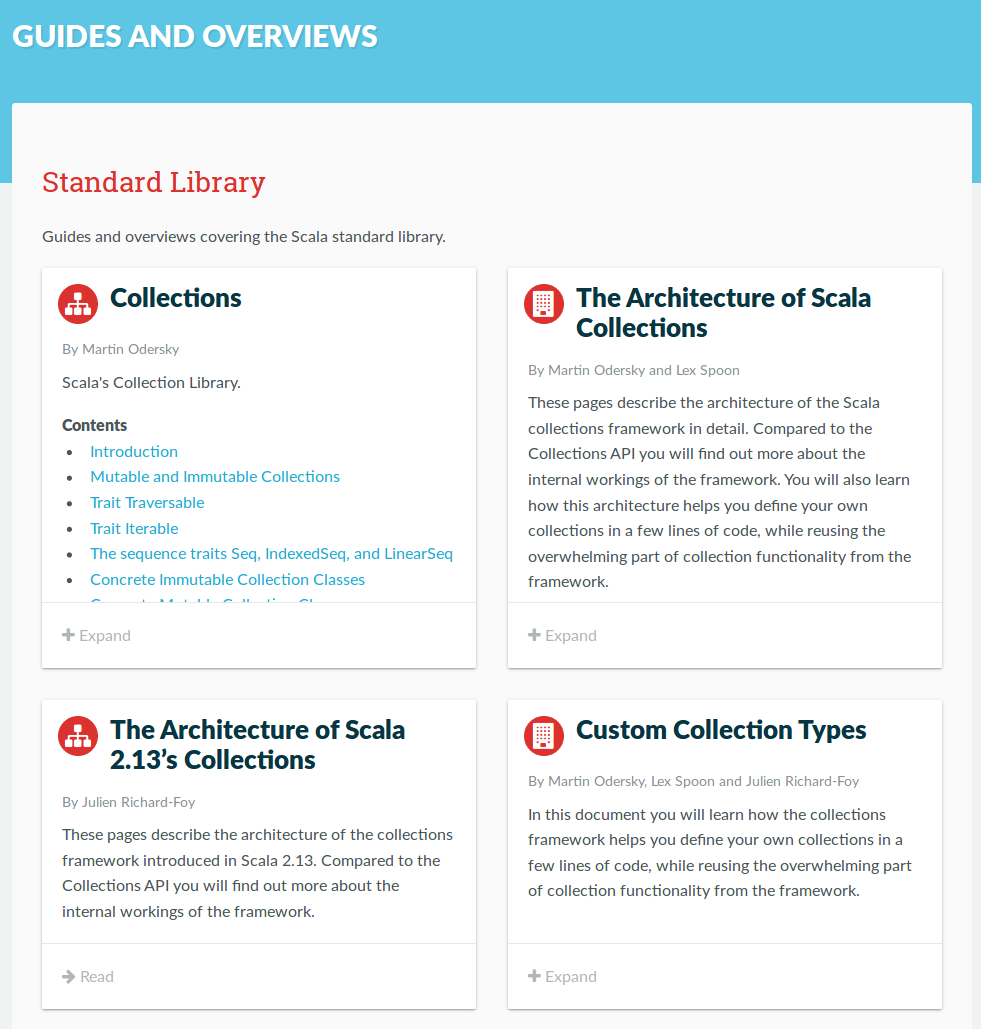Expand the Custom Collection Types card
Screen dimensions: 981x1029
(562, 976)
